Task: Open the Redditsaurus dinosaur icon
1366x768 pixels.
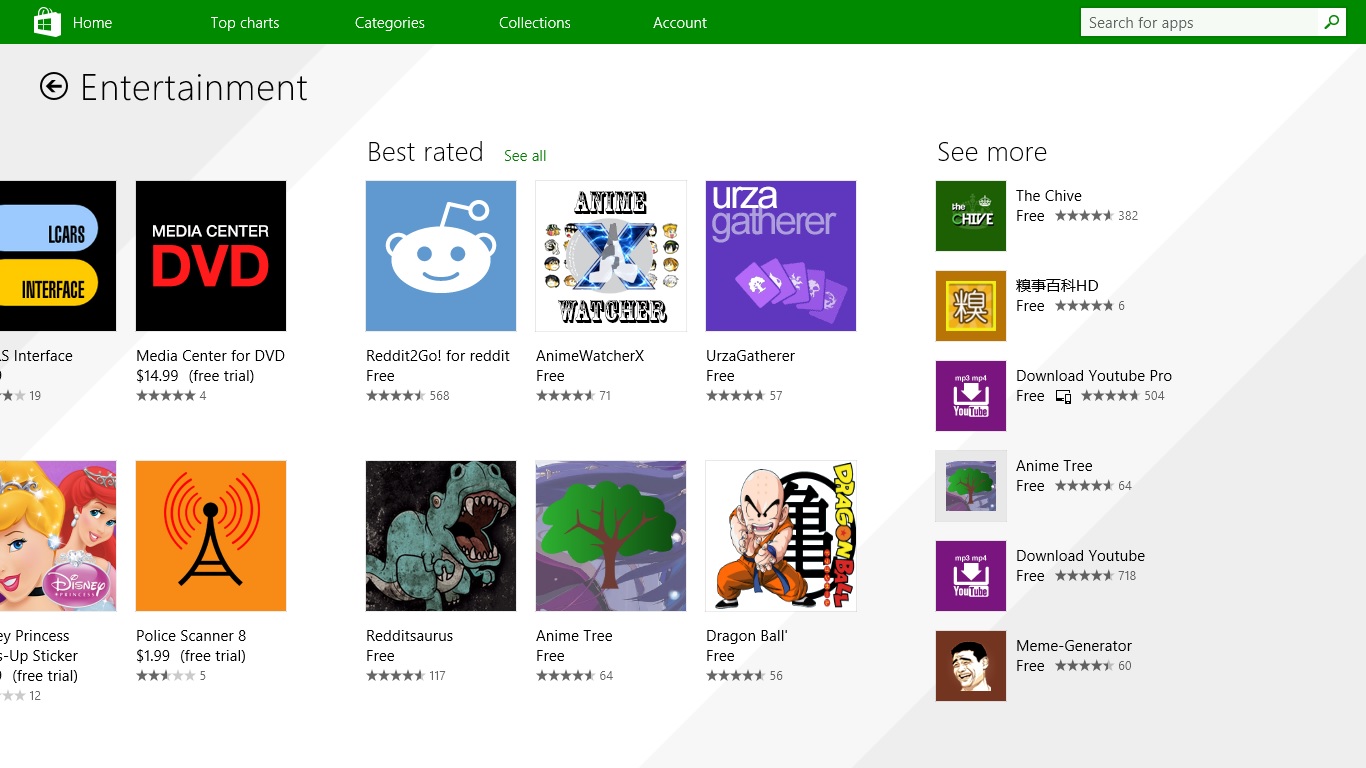Action: coord(441,536)
